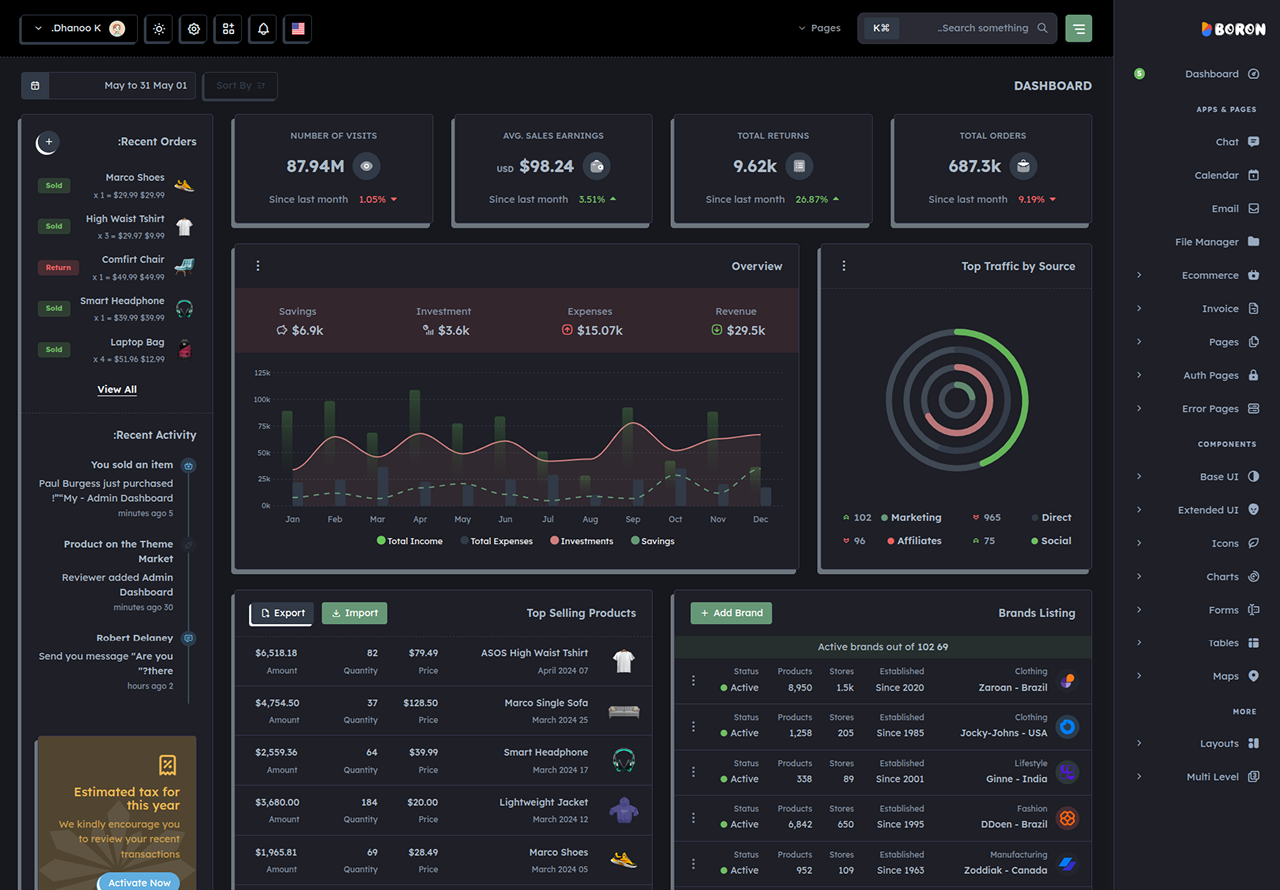Image resolution: width=1280 pixels, height=890 pixels.
Task: Toggle sidebar with green hamburger button
Action: 1078,28
